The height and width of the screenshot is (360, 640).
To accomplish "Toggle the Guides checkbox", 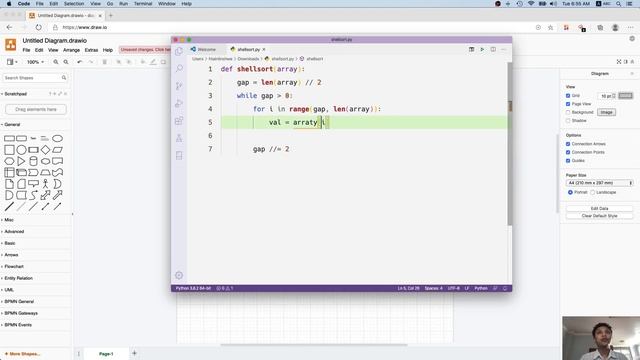I will (x=568, y=161).
